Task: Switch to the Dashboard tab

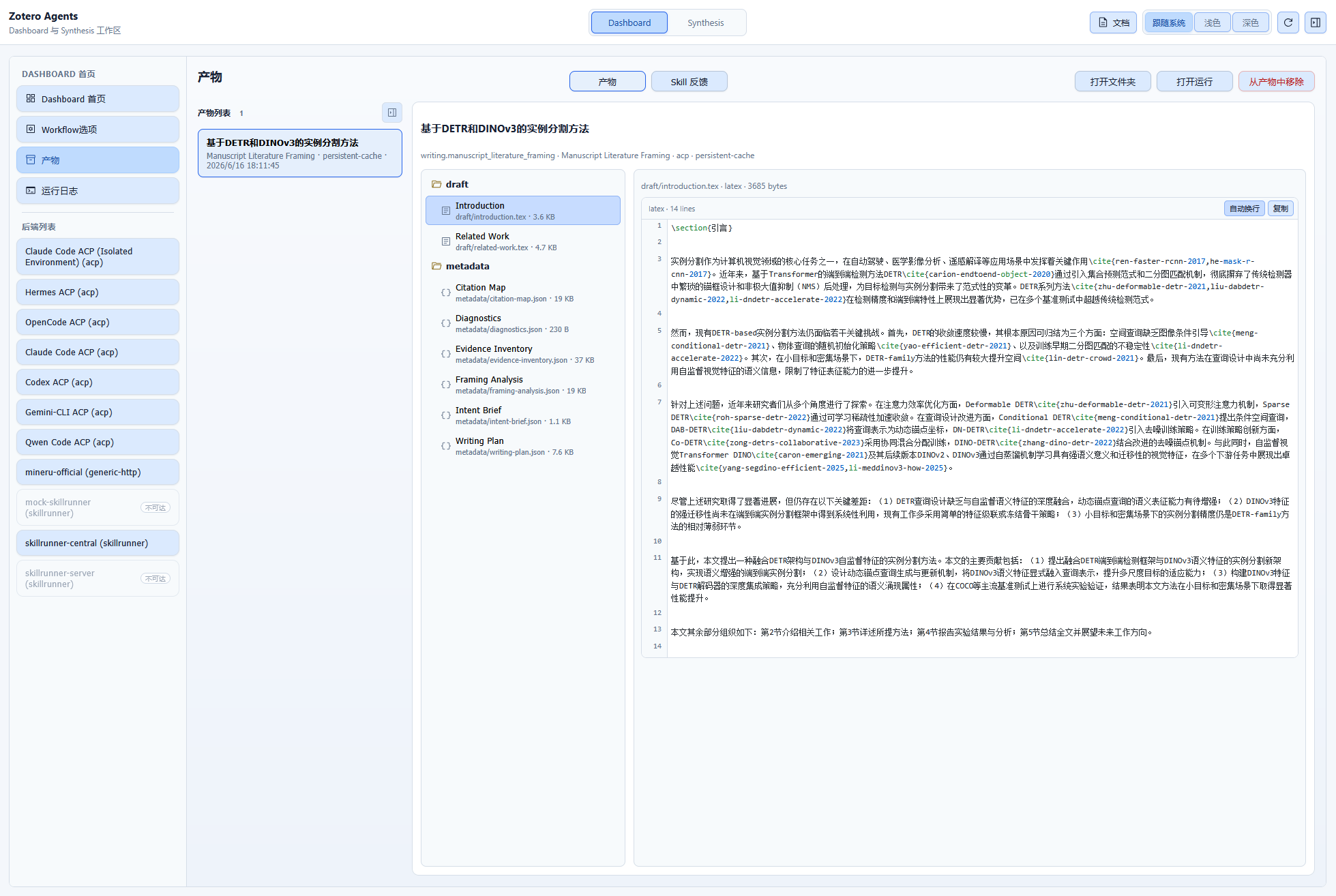Action: point(629,23)
